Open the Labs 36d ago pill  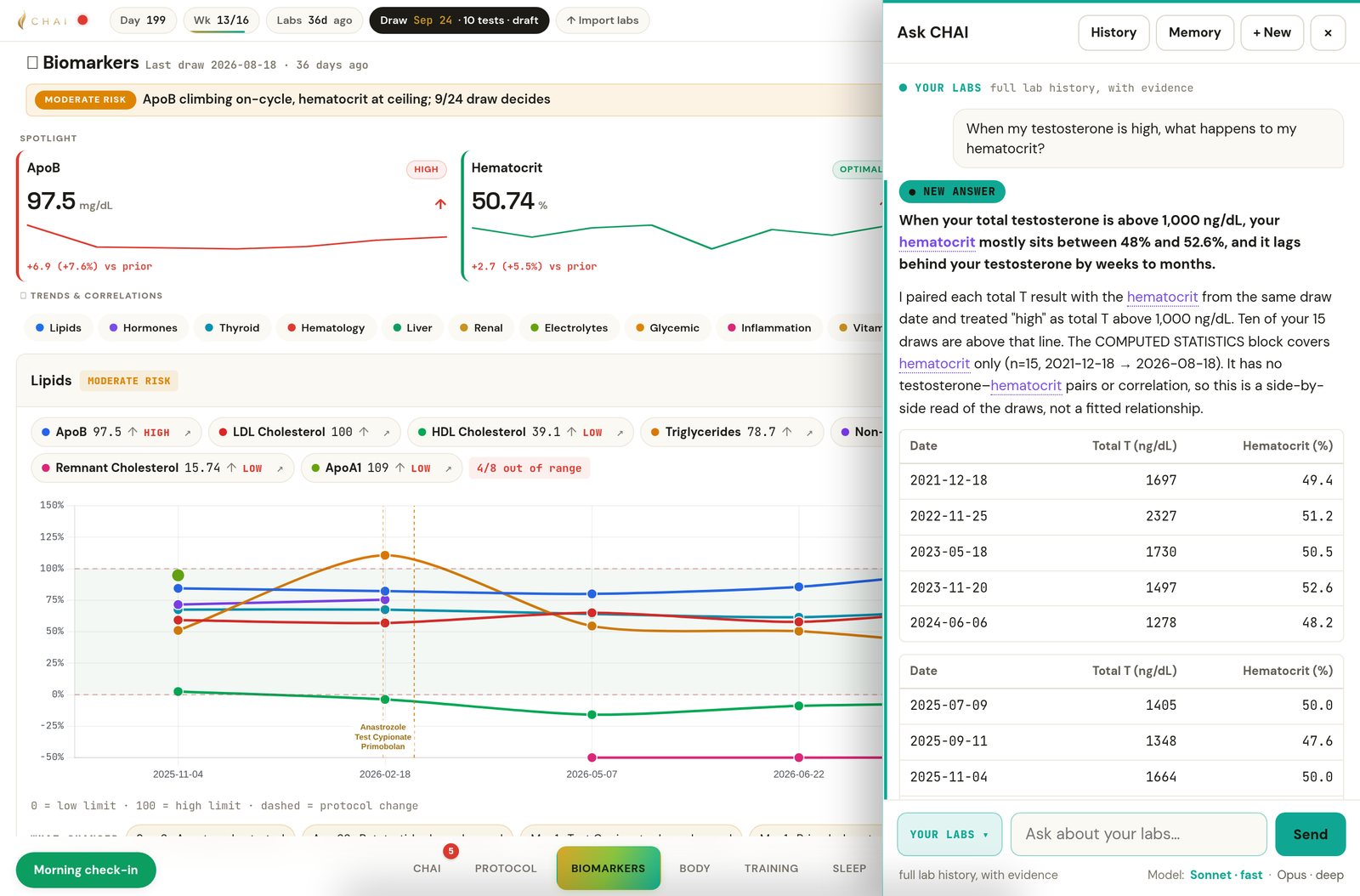coord(314,20)
